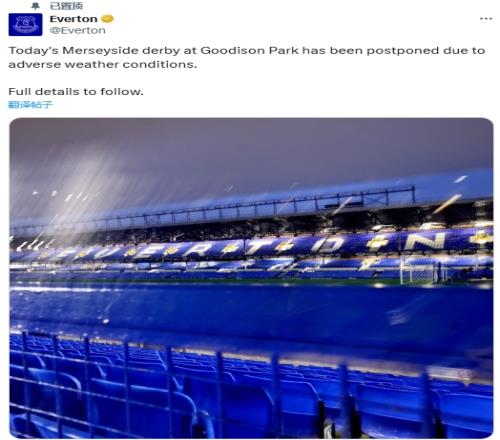The image size is (500, 440).
Task: Click the 已置顶 pinned label
Action: (66, 6)
